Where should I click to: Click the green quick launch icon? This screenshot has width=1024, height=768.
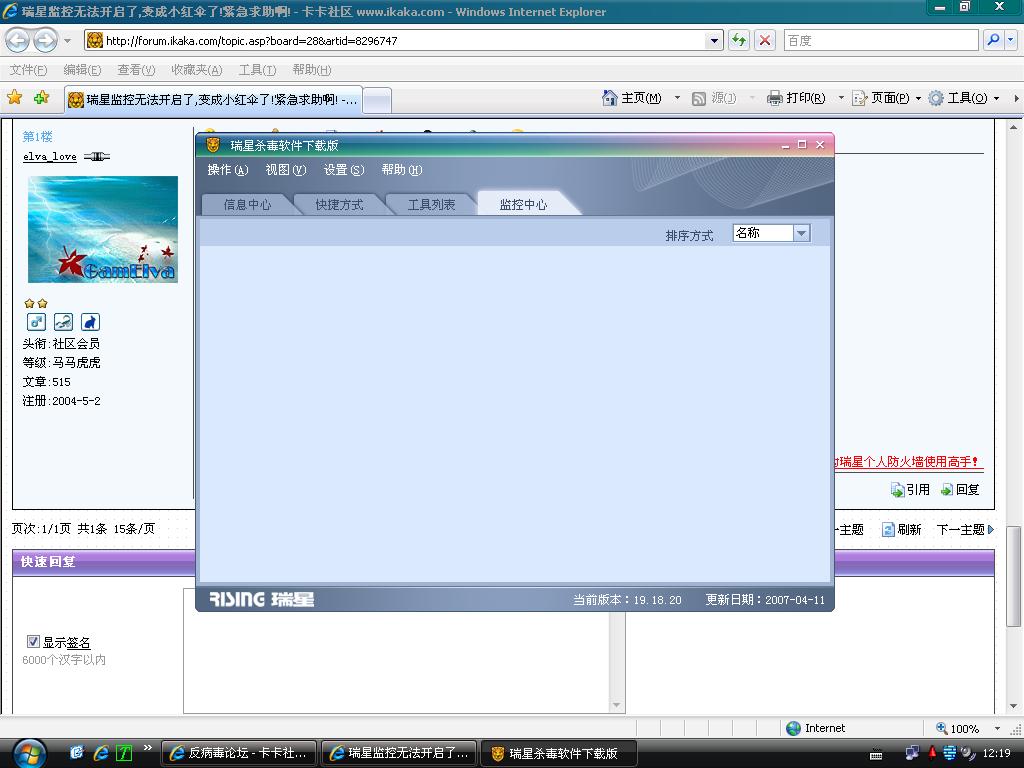pyautogui.click(x=123, y=753)
